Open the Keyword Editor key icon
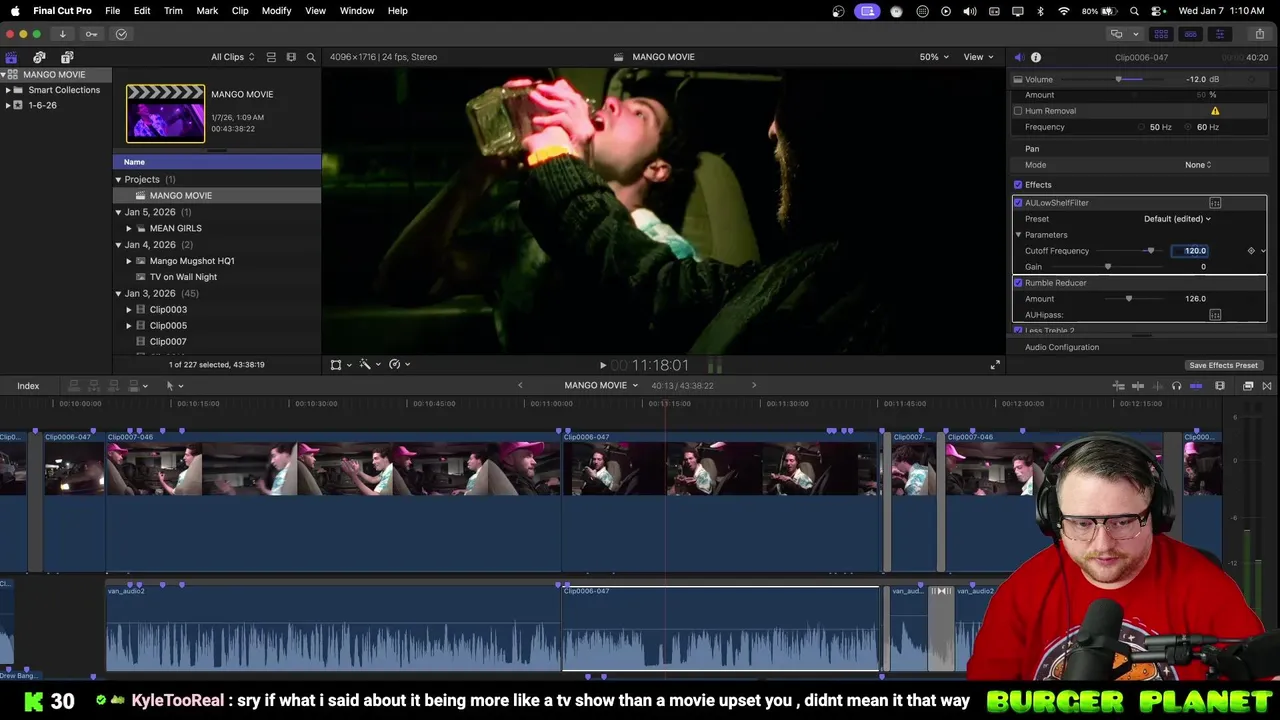The height and width of the screenshot is (720, 1280). 91,34
